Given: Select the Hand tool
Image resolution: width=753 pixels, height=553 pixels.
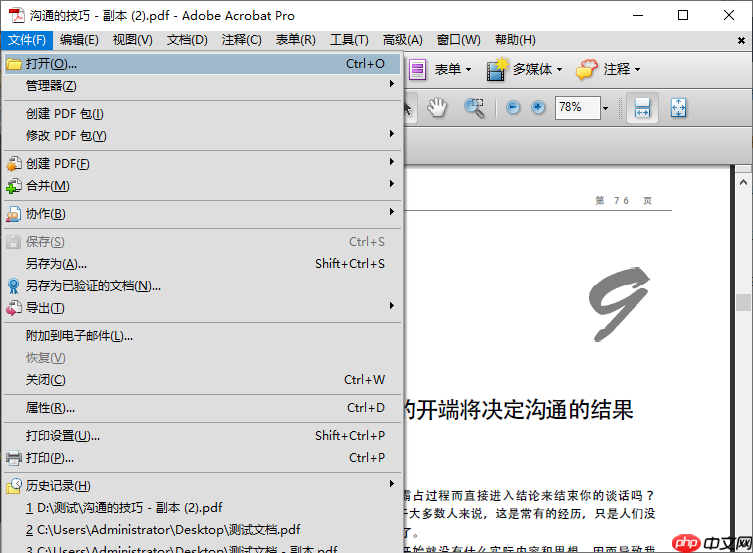Looking at the screenshot, I should [x=437, y=108].
